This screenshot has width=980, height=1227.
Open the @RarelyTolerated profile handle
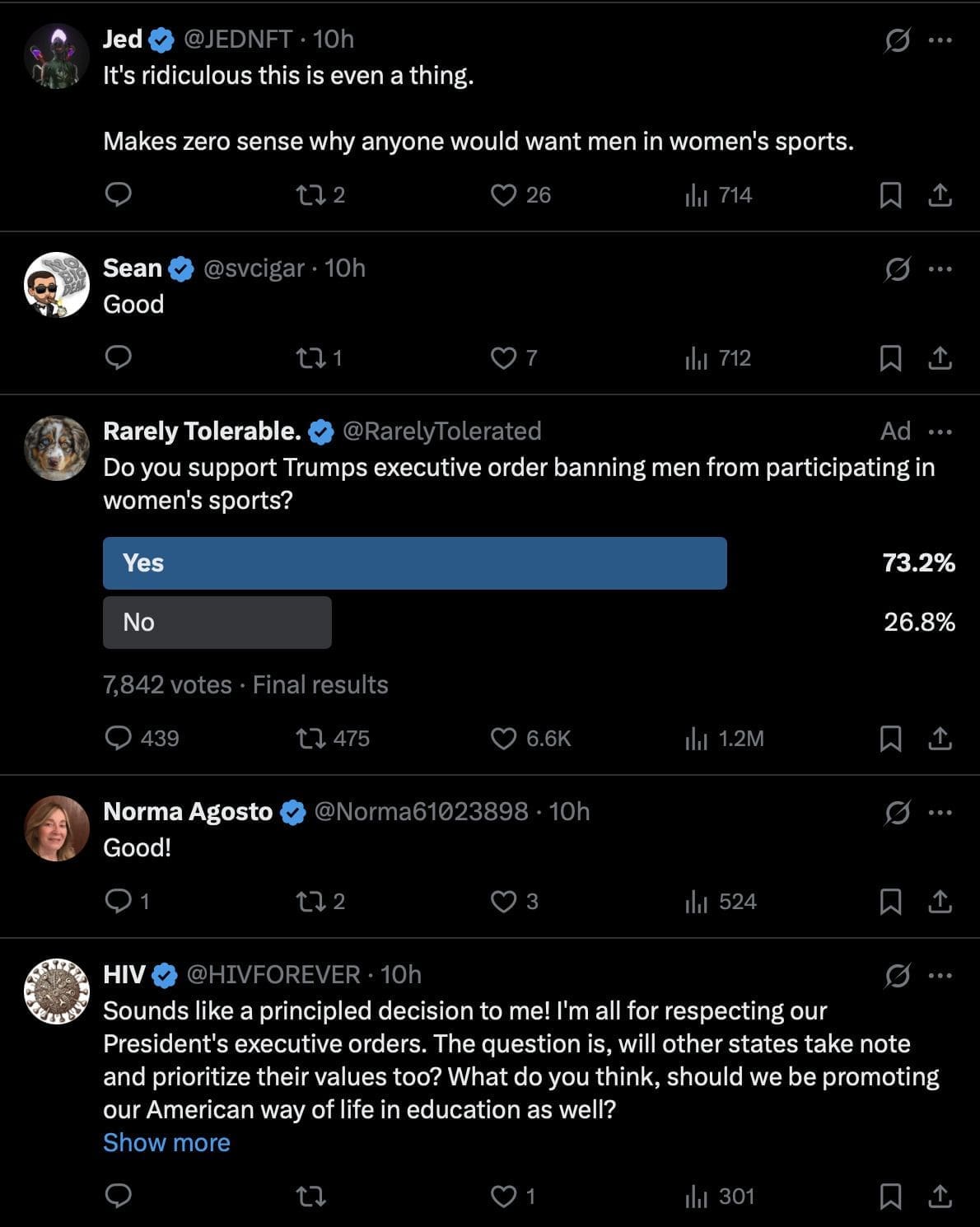[x=441, y=431]
